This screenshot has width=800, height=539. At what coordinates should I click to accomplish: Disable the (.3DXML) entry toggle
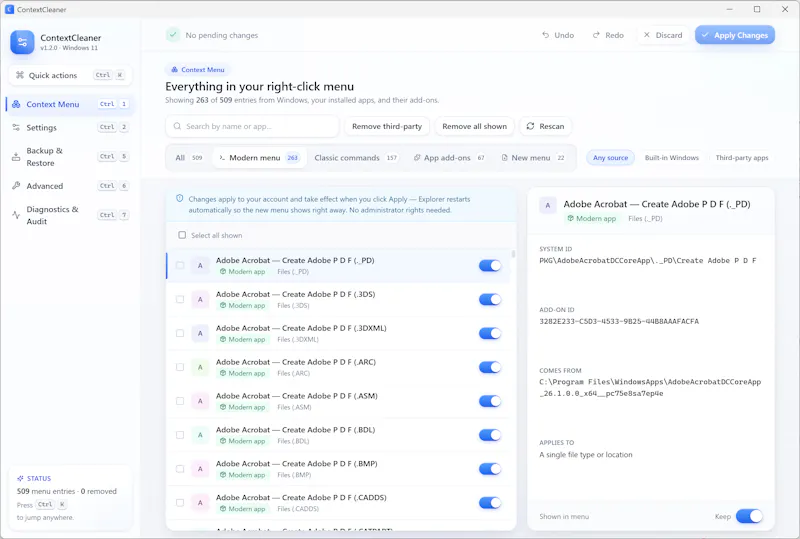point(490,333)
